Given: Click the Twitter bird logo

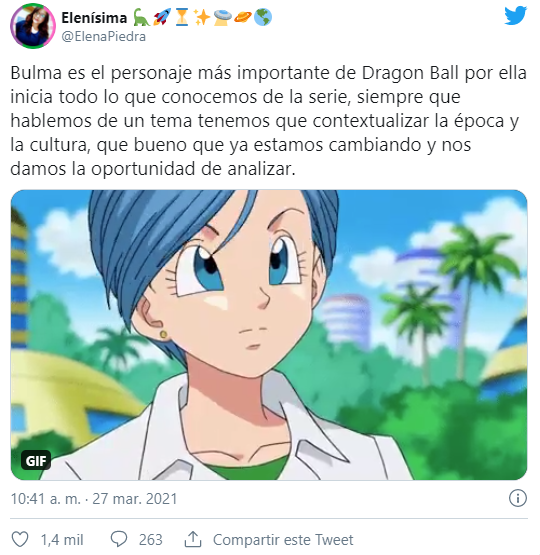Looking at the screenshot, I should point(516,16).
